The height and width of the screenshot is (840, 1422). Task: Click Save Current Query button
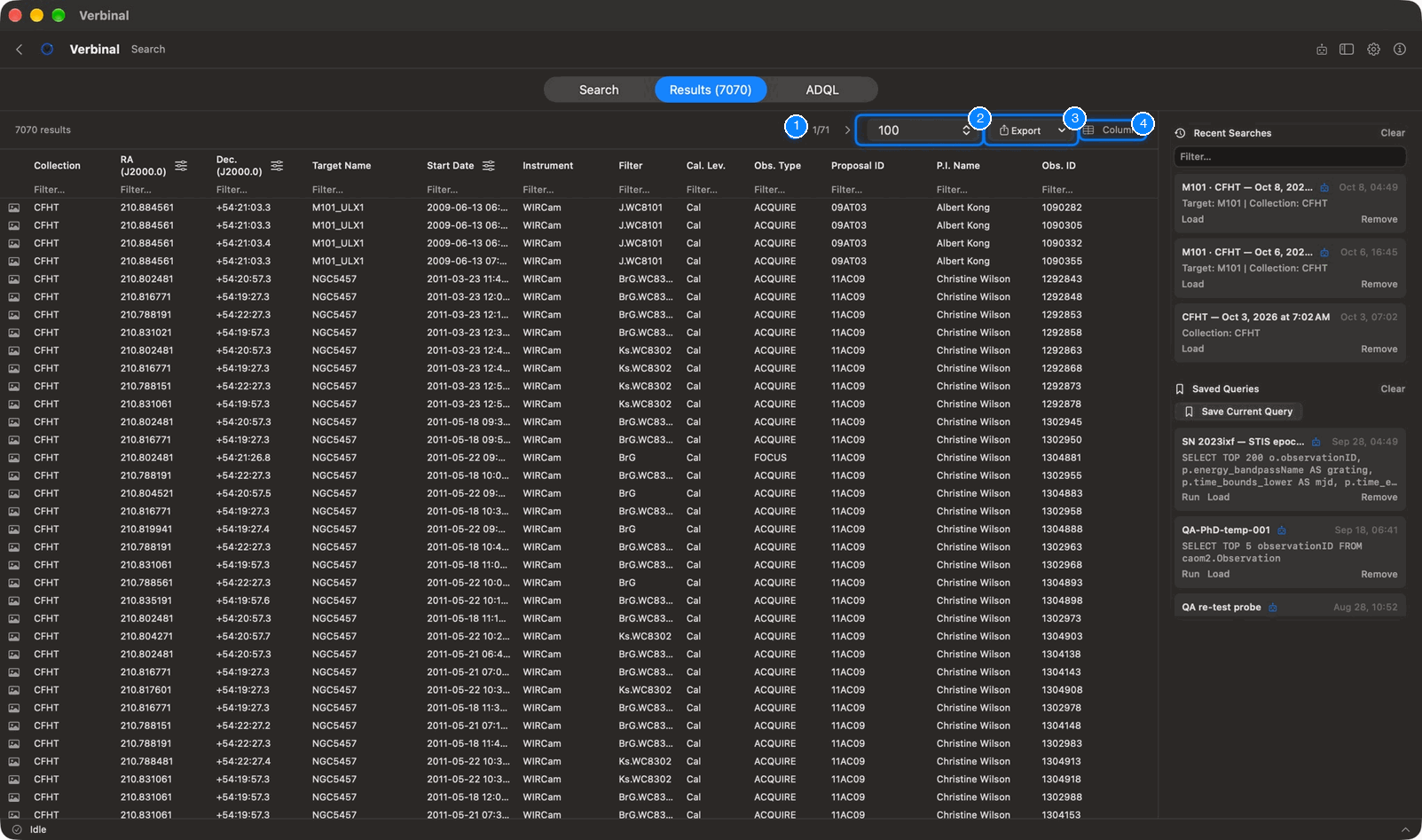click(1238, 412)
